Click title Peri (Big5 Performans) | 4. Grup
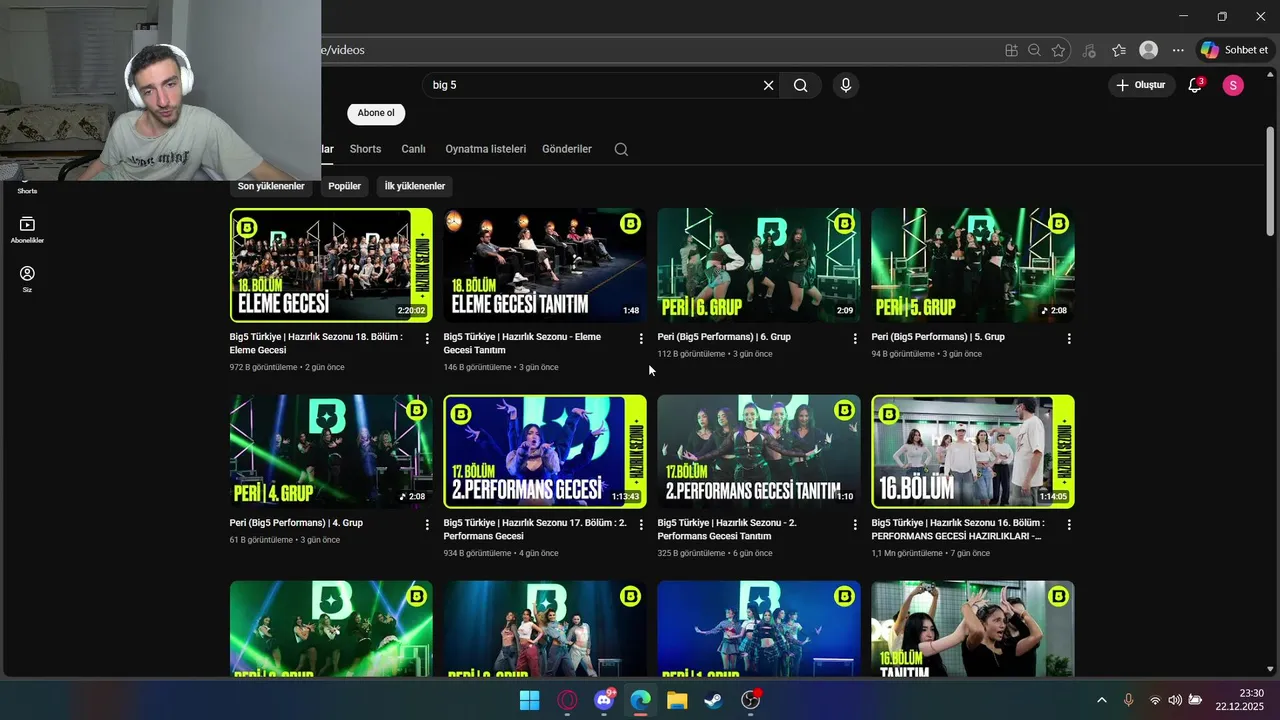Viewport: 1280px width, 720px height. point(296,523)
